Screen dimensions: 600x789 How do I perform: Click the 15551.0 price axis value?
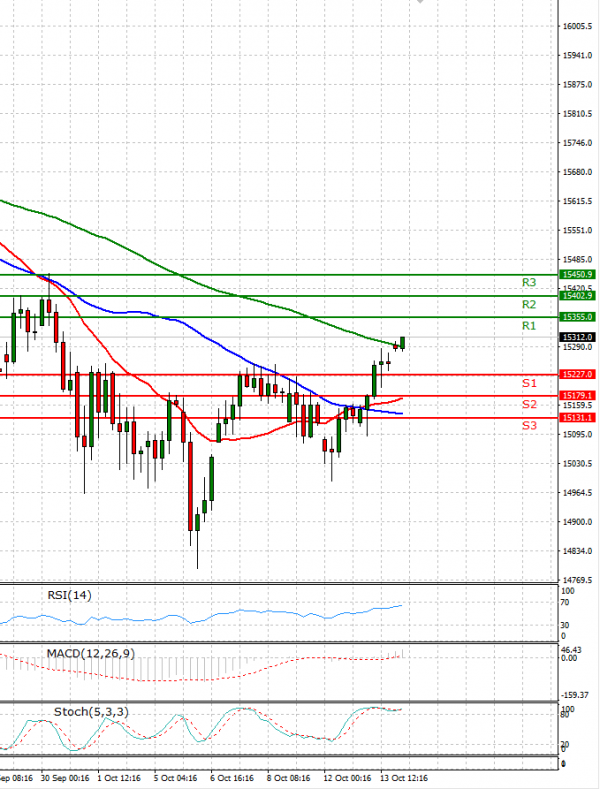577,230
